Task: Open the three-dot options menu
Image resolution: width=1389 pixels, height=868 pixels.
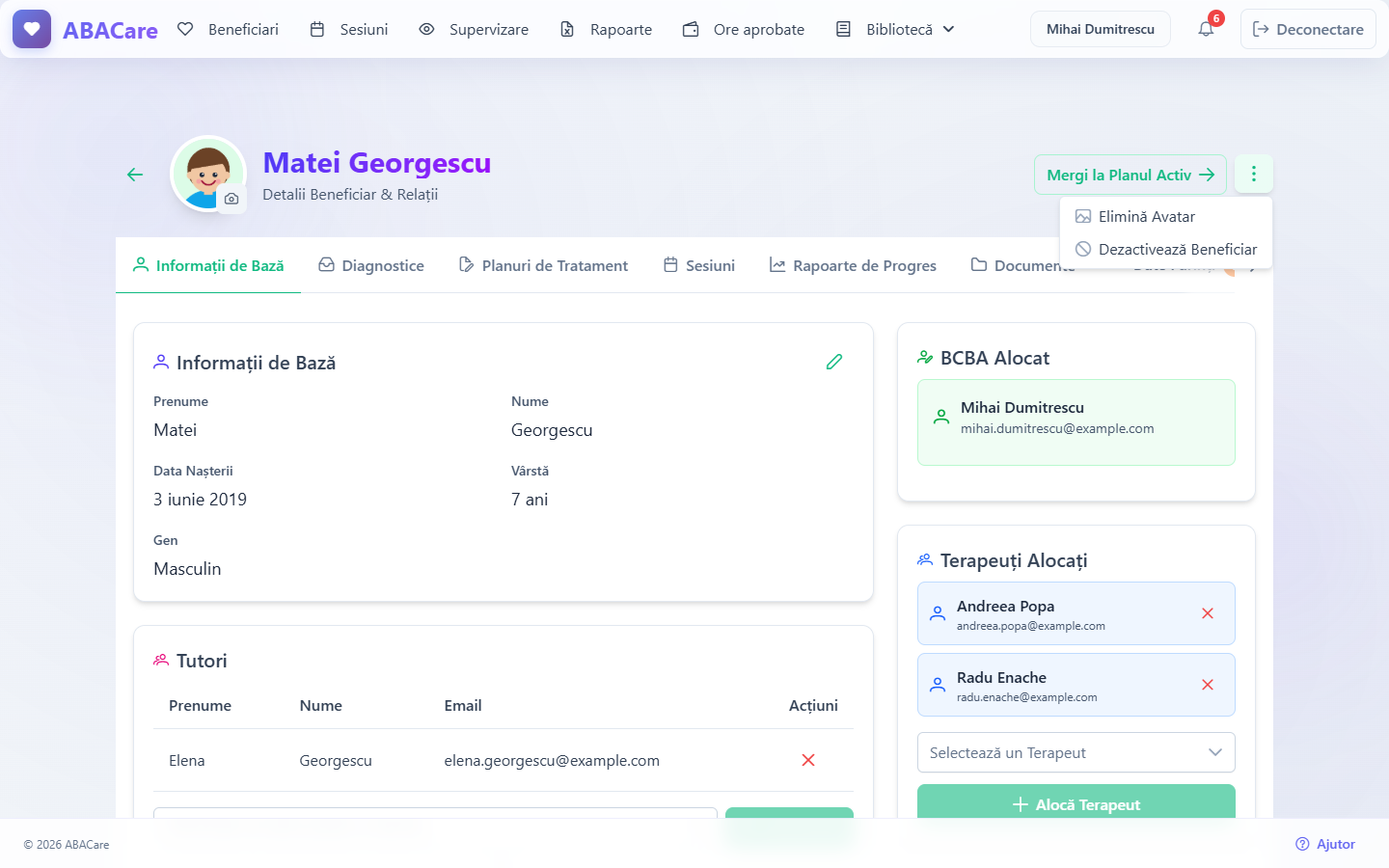Action: [1254, 175]
